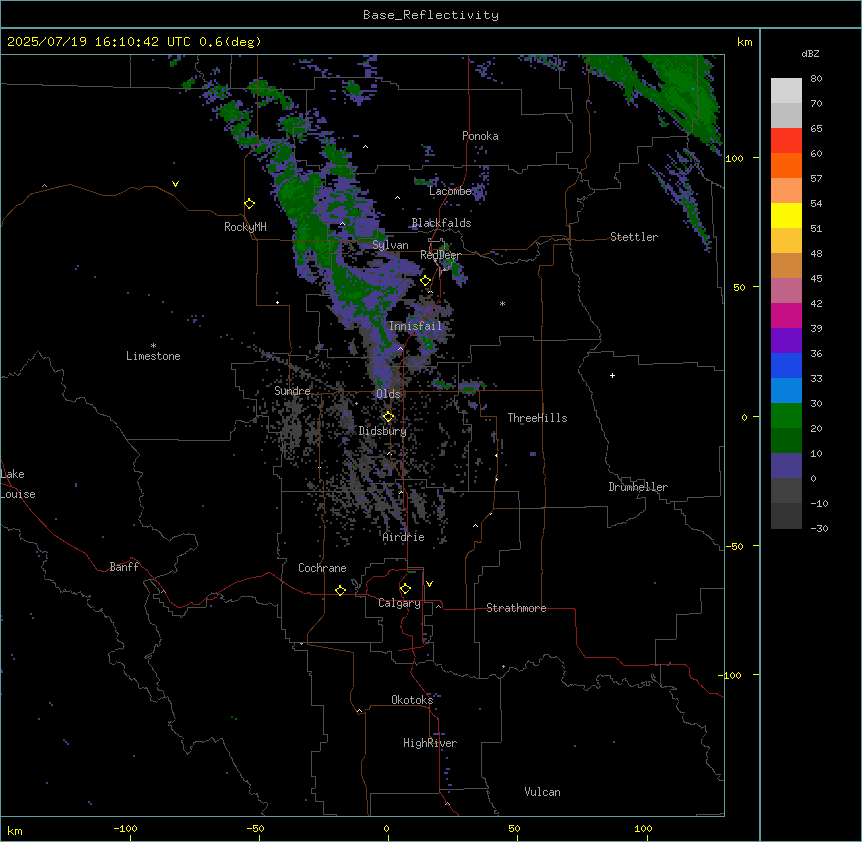
Task: Click the Innisfail label
Action: tap(416, 326)
